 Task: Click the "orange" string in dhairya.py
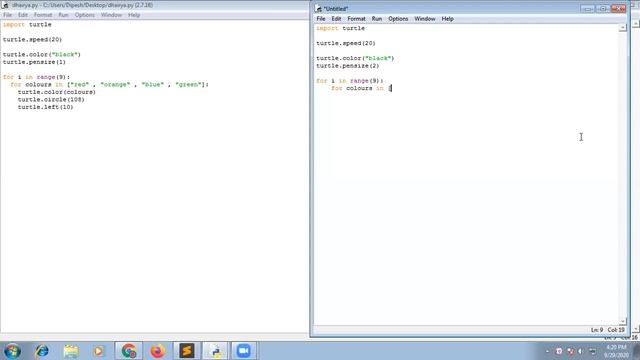[115, 84]
